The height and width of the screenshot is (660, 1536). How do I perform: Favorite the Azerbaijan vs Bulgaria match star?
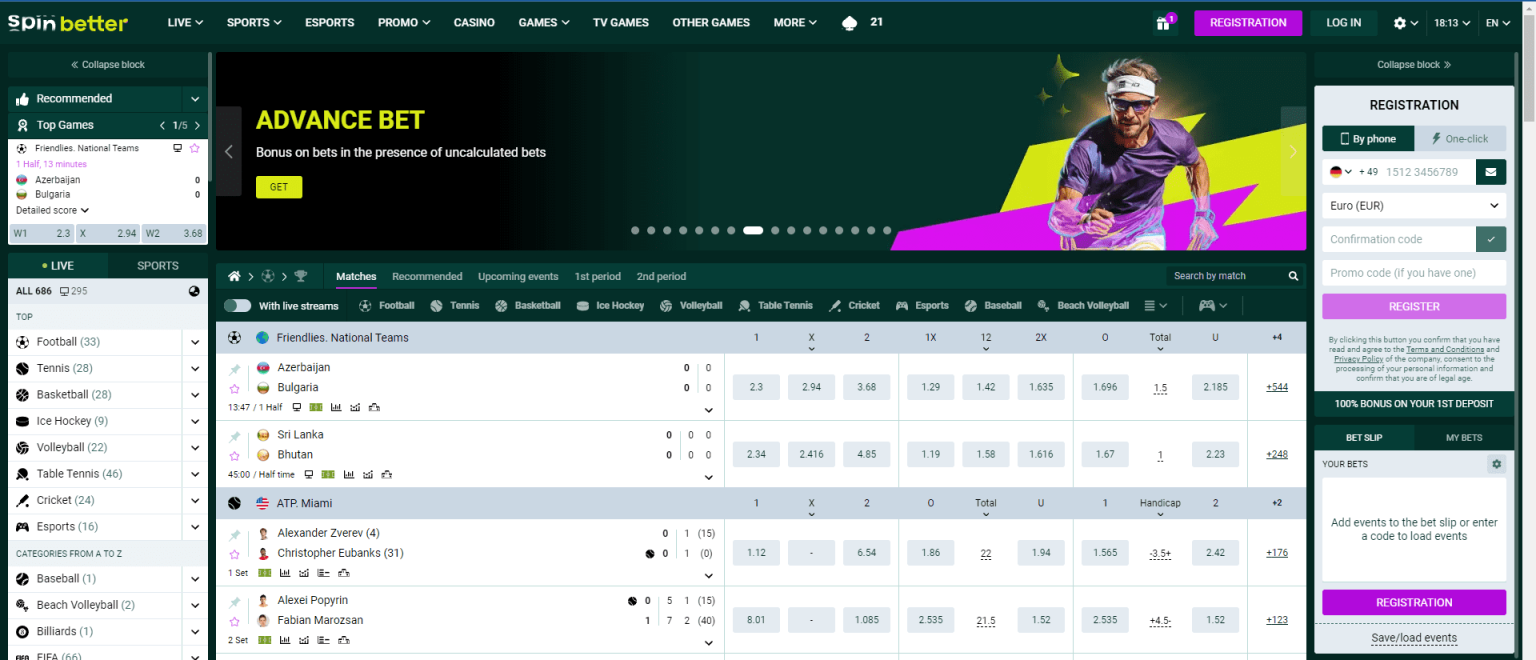click(x=234, y=388)
